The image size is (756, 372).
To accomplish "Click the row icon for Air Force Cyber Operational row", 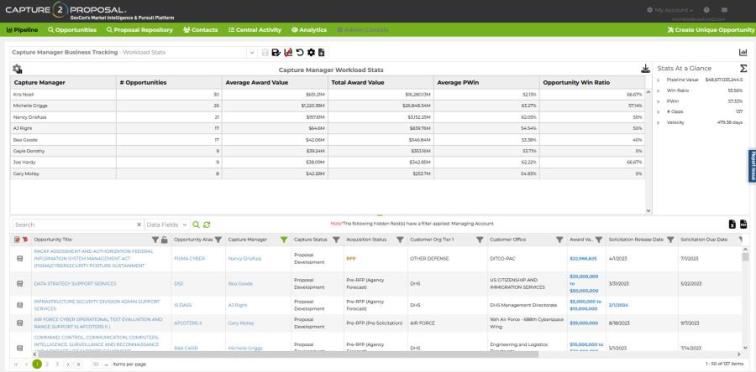I will point(20,323).
